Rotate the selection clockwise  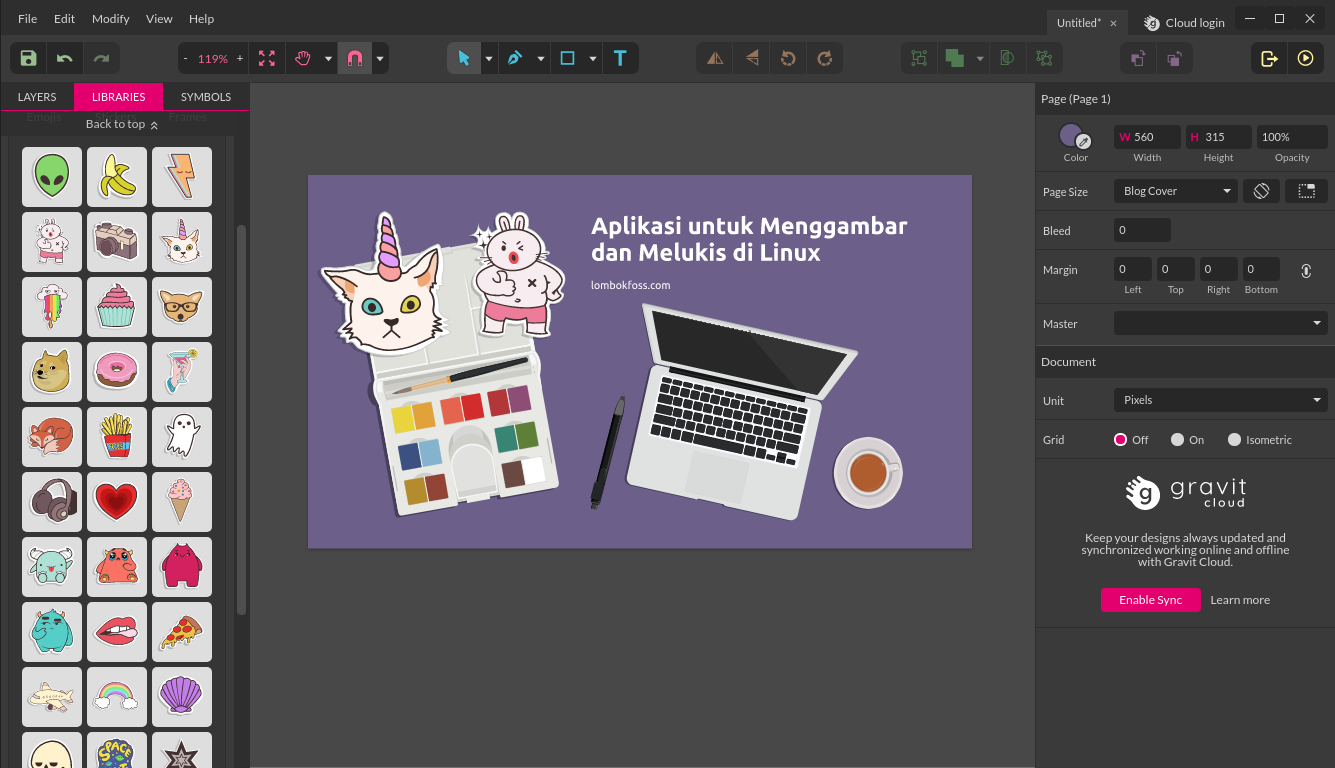[x=825, y=58]
